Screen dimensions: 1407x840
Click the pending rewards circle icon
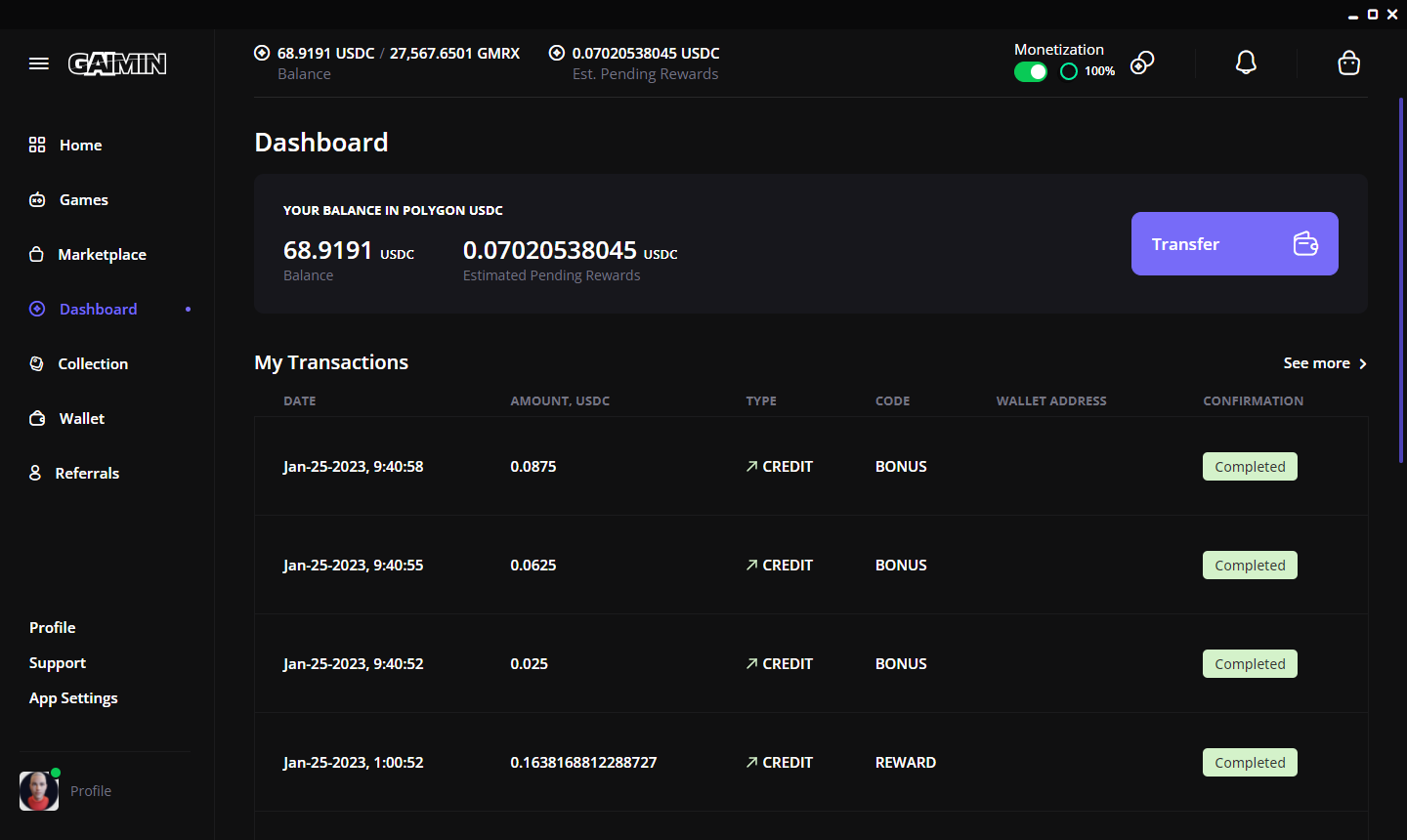tap(557, 53)
